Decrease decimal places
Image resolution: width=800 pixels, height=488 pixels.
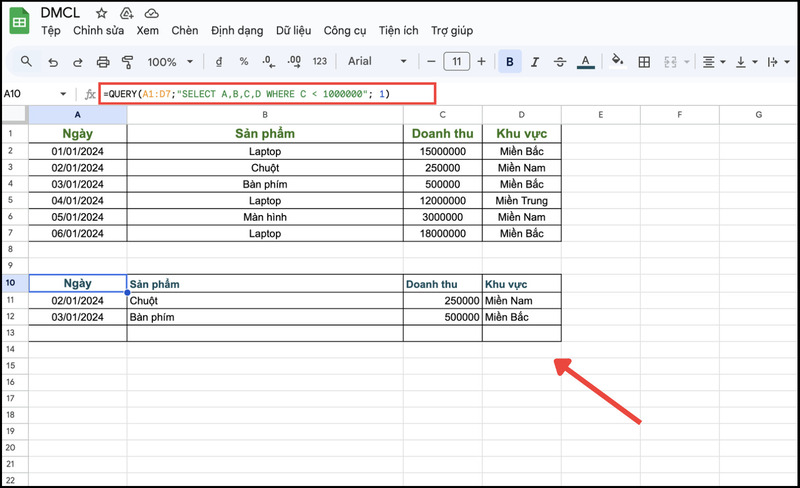[270, 62]
